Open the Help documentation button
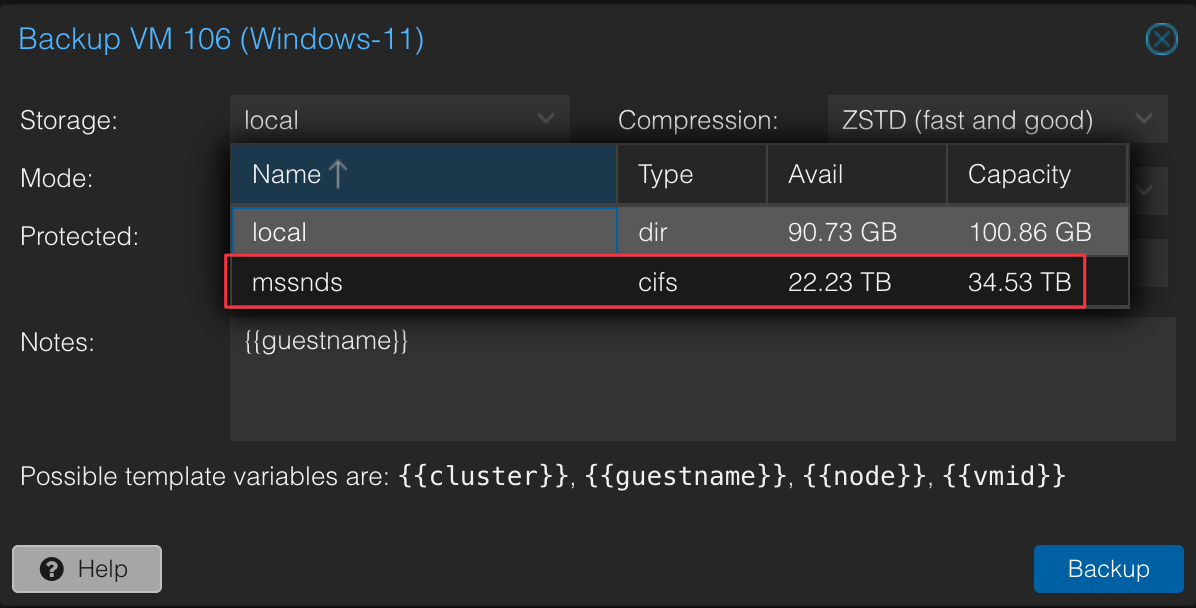The height and width of the screenshot is (608, 1196). point(87,569)
